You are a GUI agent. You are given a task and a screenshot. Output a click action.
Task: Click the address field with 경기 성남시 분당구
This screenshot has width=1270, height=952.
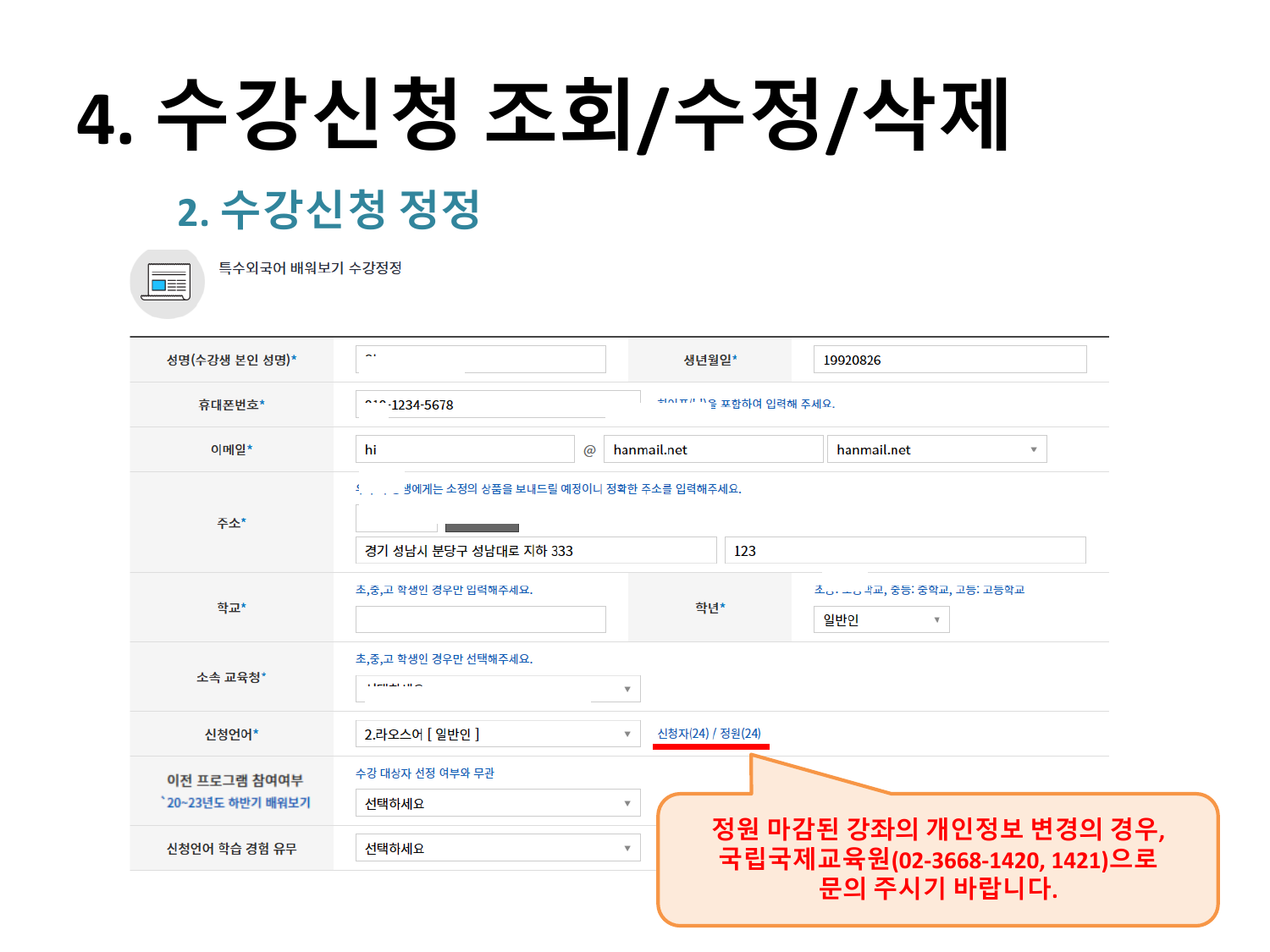click(535, 551)
